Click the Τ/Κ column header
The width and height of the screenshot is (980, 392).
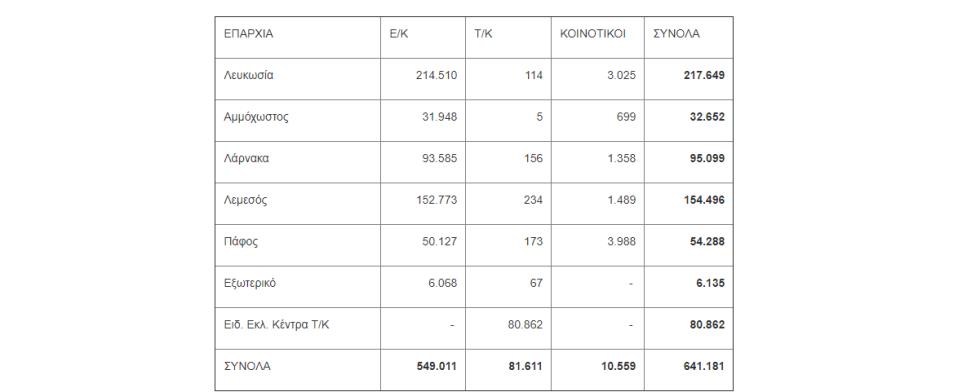coord(483,34)
